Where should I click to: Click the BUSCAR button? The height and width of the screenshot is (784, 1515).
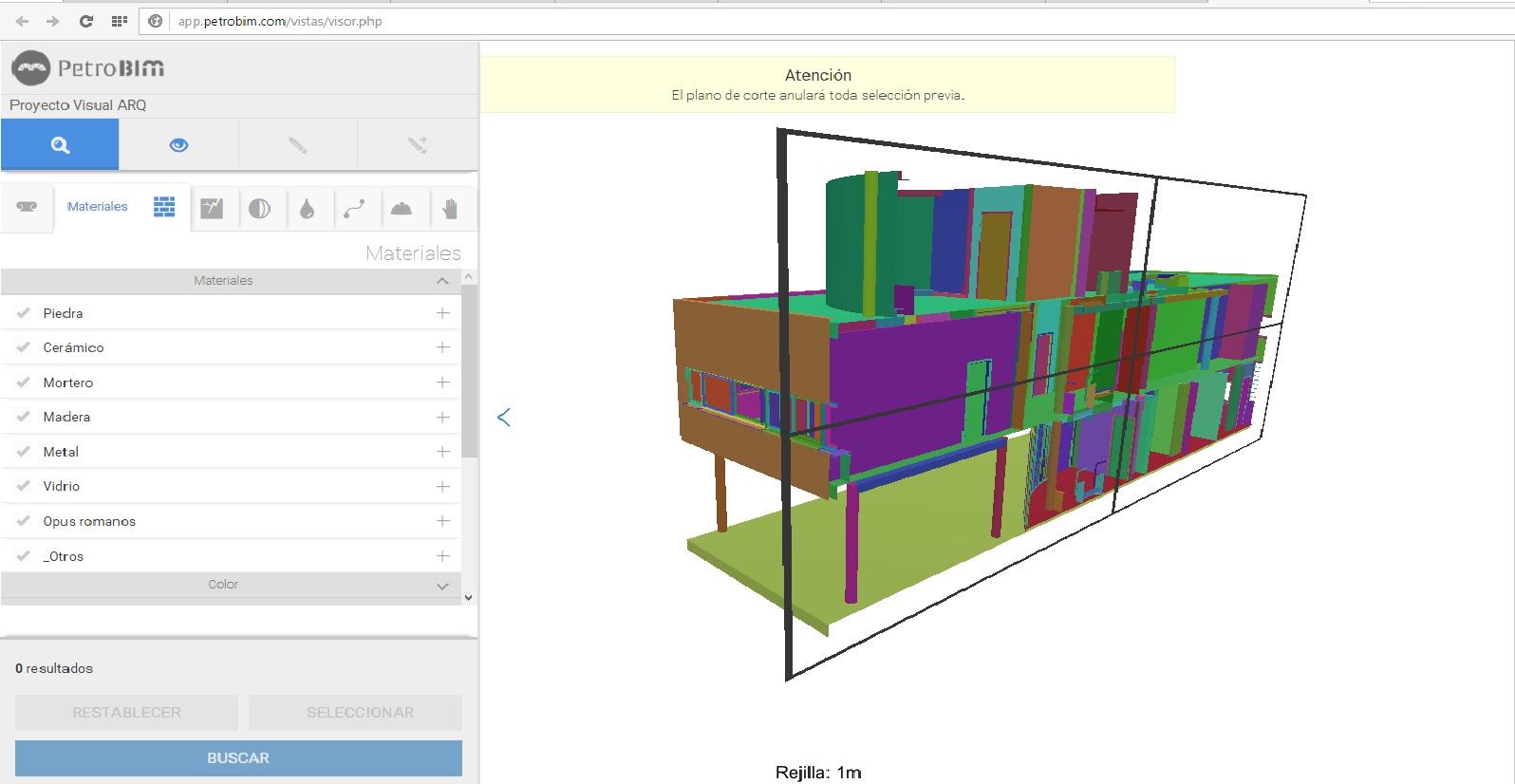click(x=238, y=758)
